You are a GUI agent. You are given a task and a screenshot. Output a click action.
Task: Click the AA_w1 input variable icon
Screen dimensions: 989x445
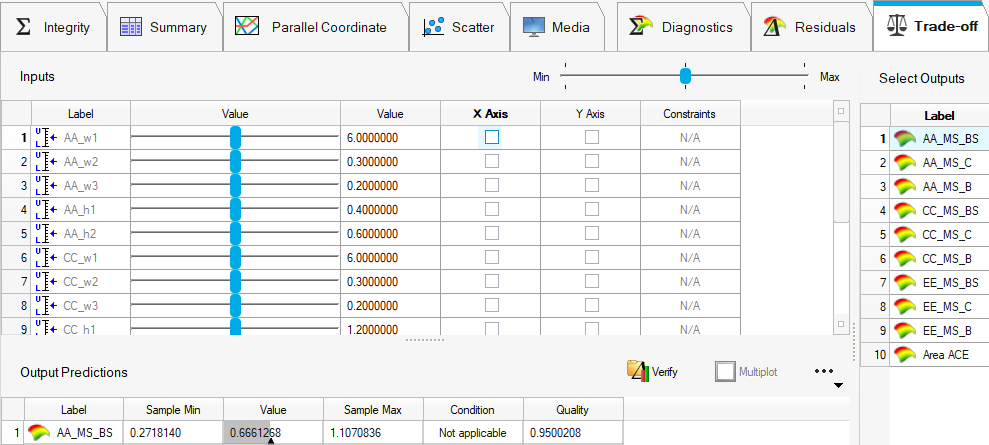tap(47, 137)
